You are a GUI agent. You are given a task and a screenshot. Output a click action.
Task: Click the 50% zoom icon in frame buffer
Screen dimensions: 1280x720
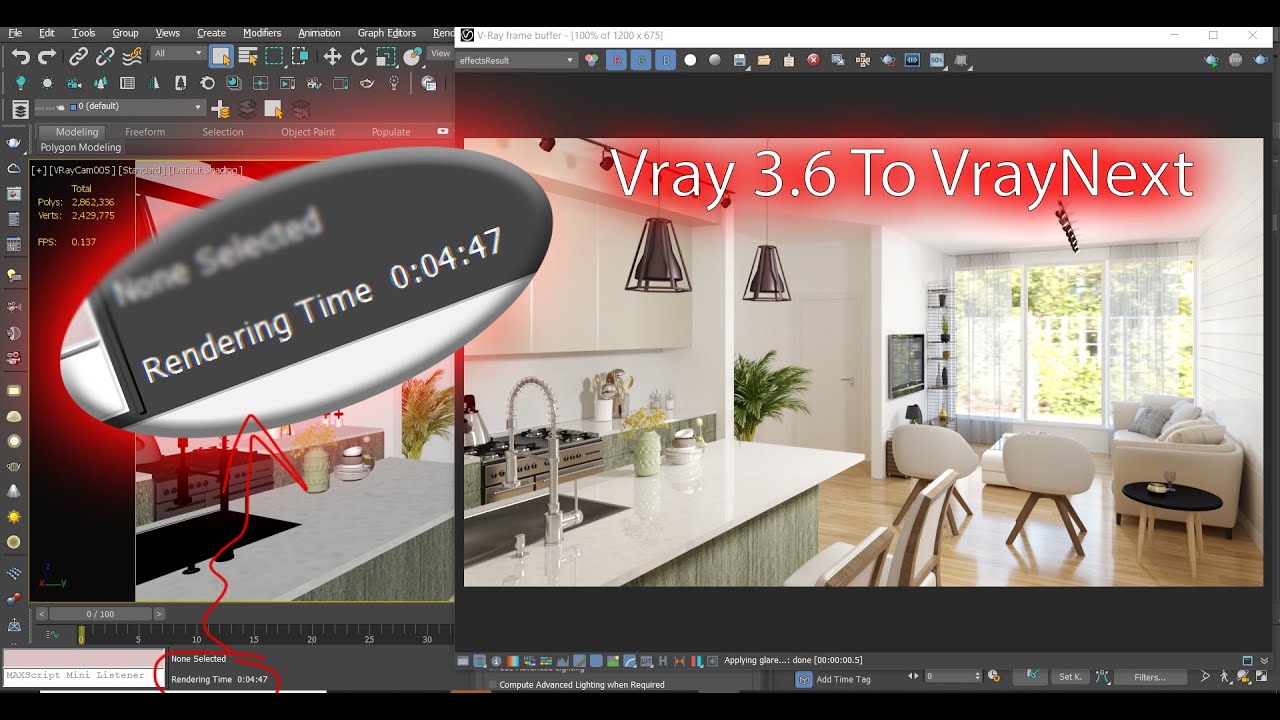pyautogui.click(x=937, y=60)
